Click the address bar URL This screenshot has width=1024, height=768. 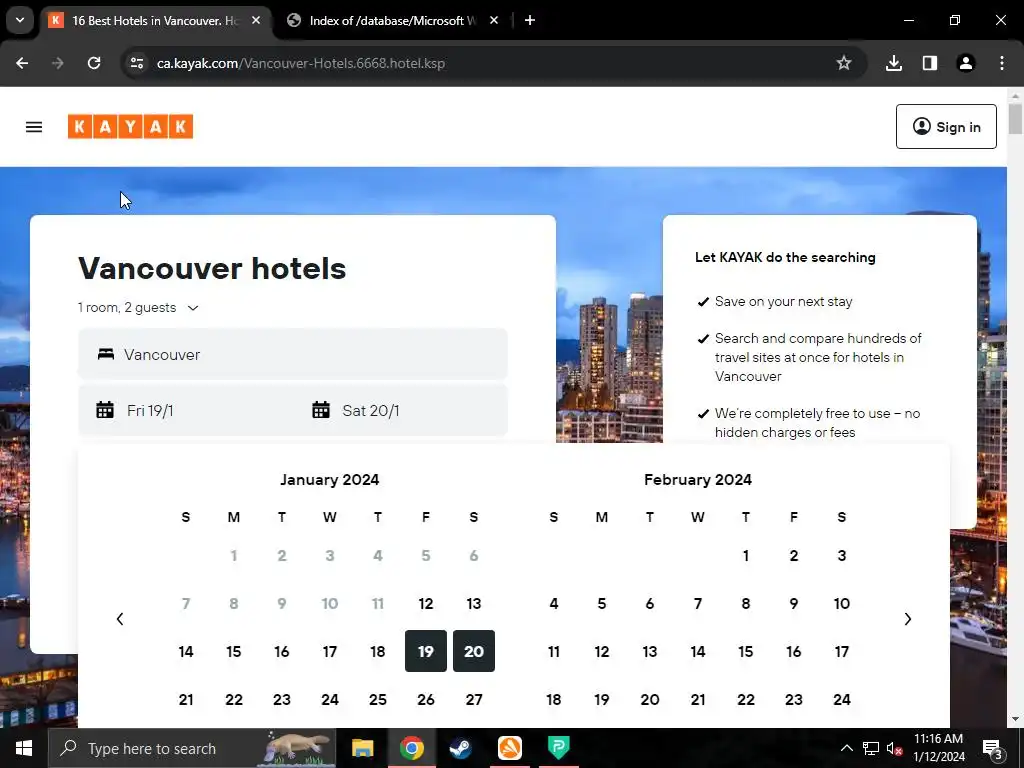[x=301, y=63]
